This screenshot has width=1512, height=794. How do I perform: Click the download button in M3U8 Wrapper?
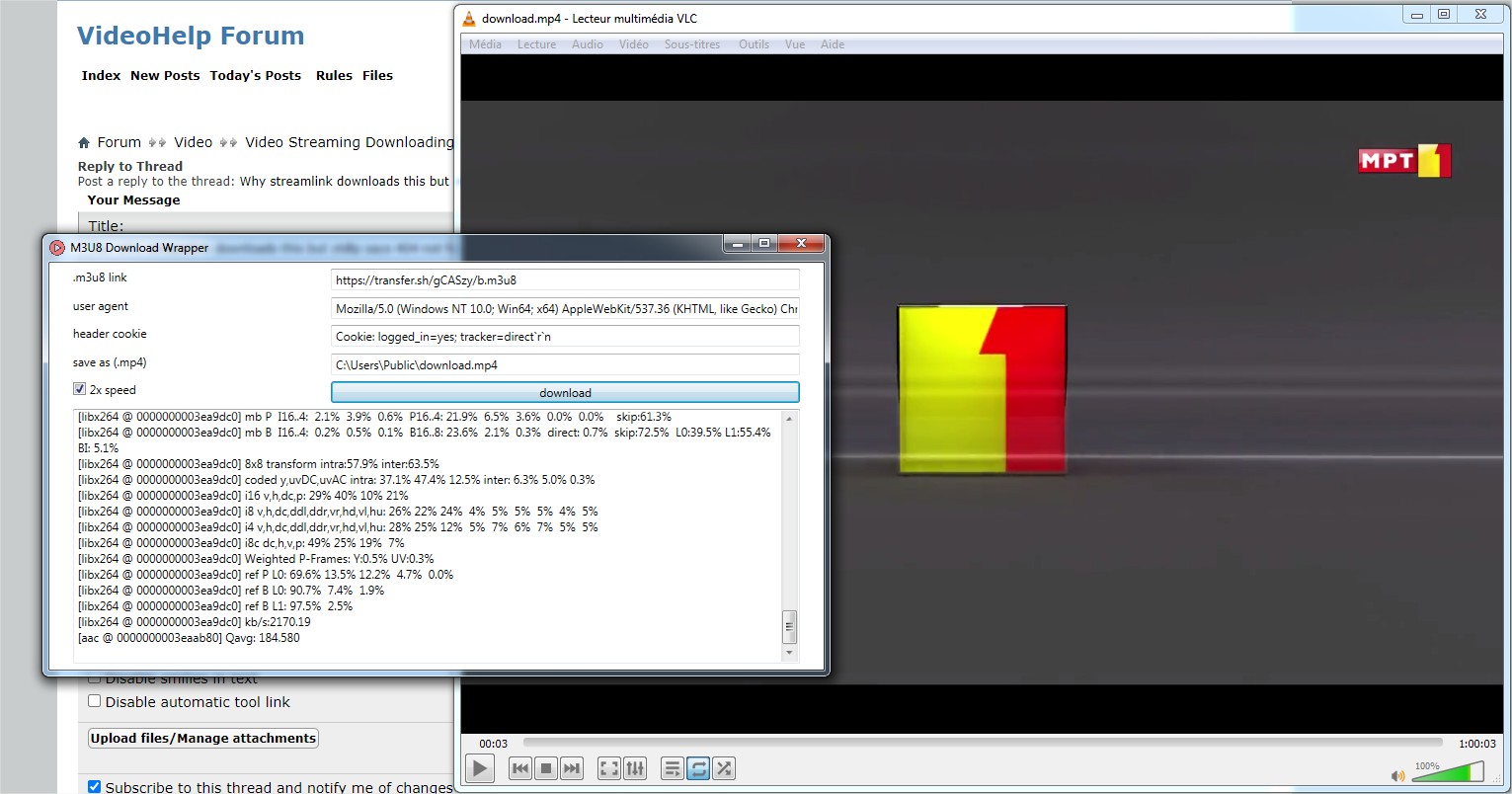(565, 392)
